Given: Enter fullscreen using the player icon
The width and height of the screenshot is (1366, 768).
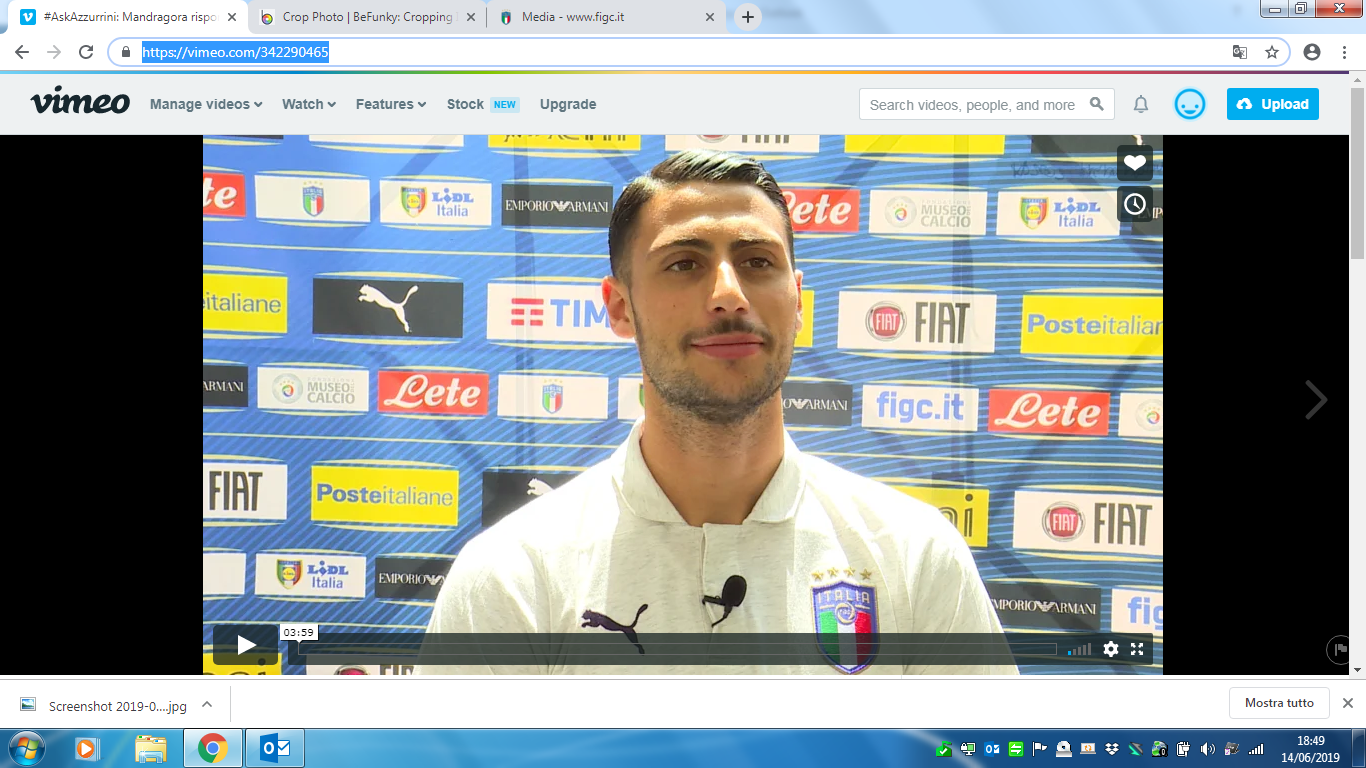Looking at the screenshot, I should point(1137,649).
